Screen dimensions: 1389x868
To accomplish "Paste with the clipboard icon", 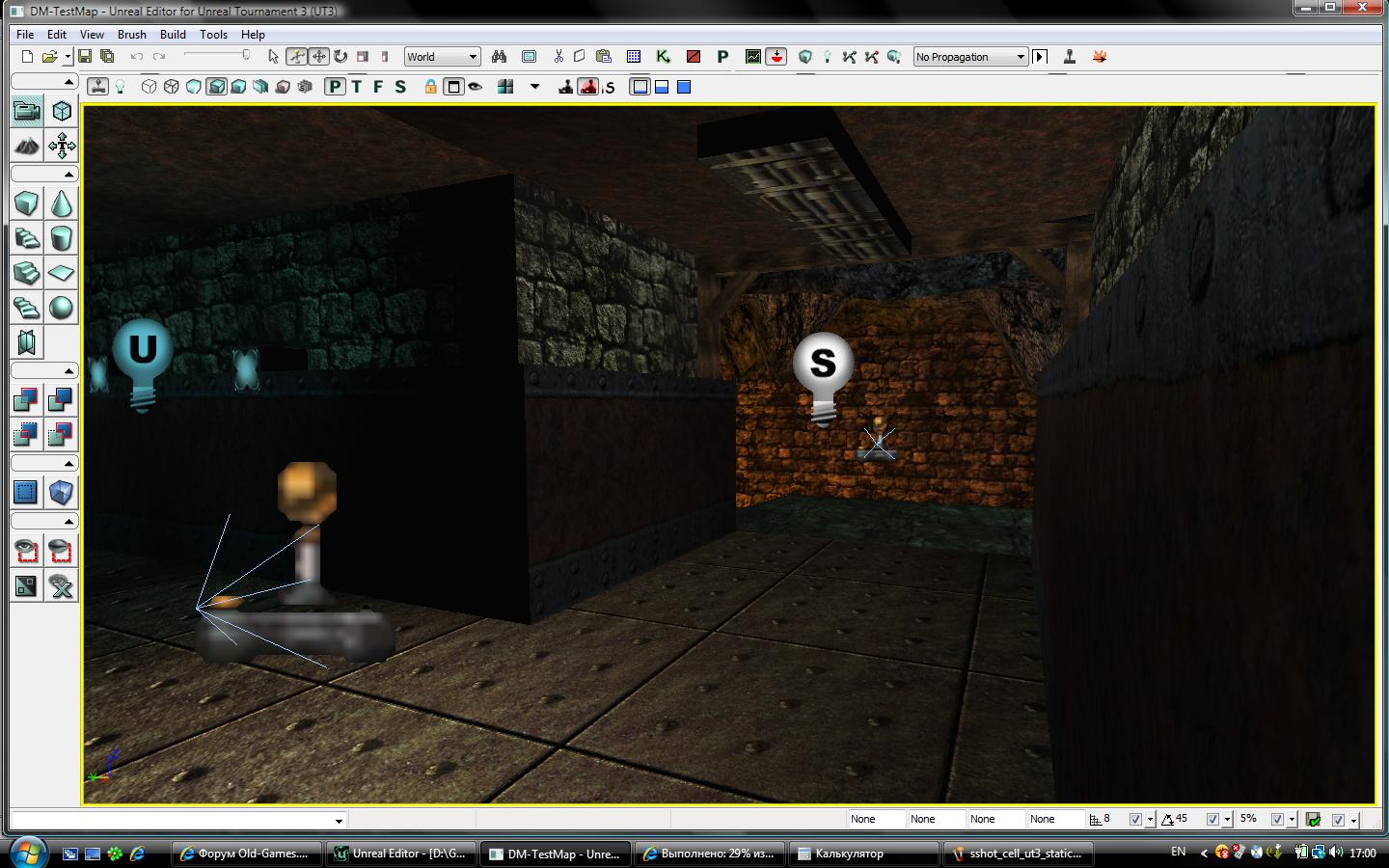I will click(604, 57).
